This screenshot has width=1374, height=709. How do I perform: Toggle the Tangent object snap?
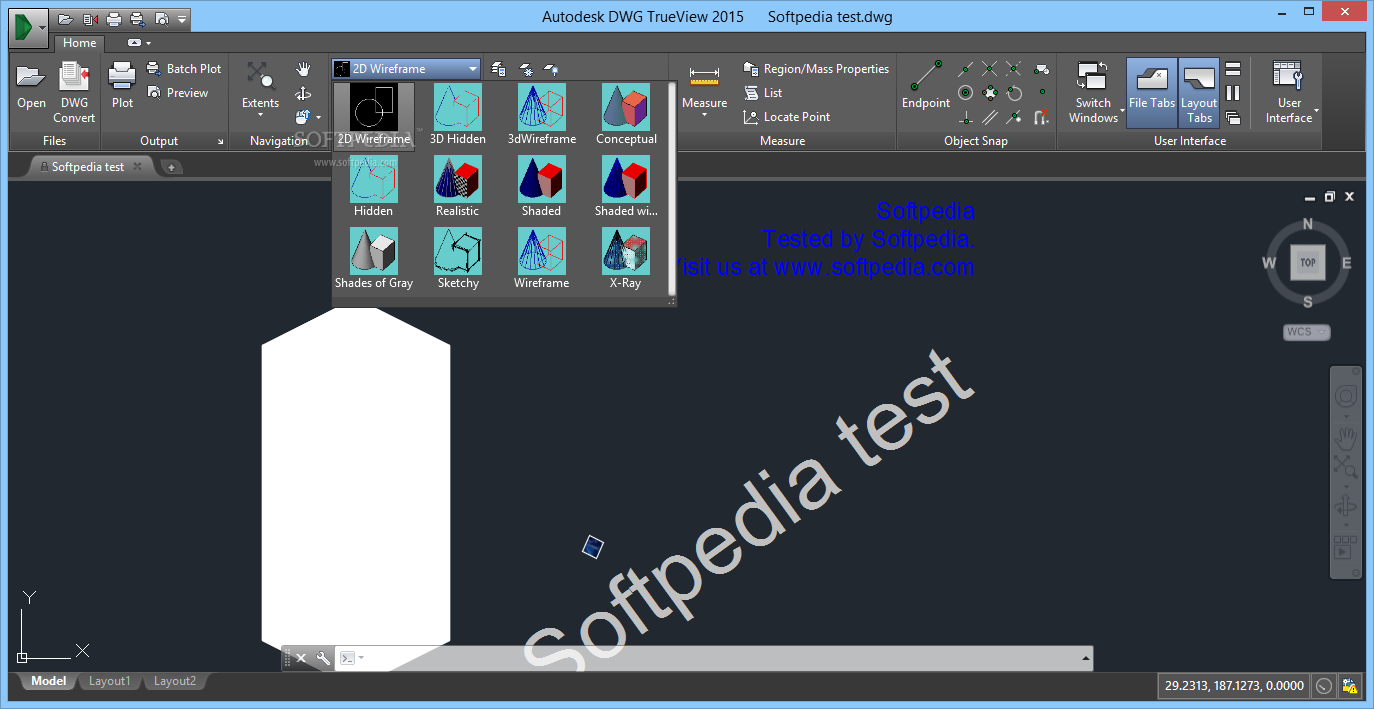click(1014, 93)
